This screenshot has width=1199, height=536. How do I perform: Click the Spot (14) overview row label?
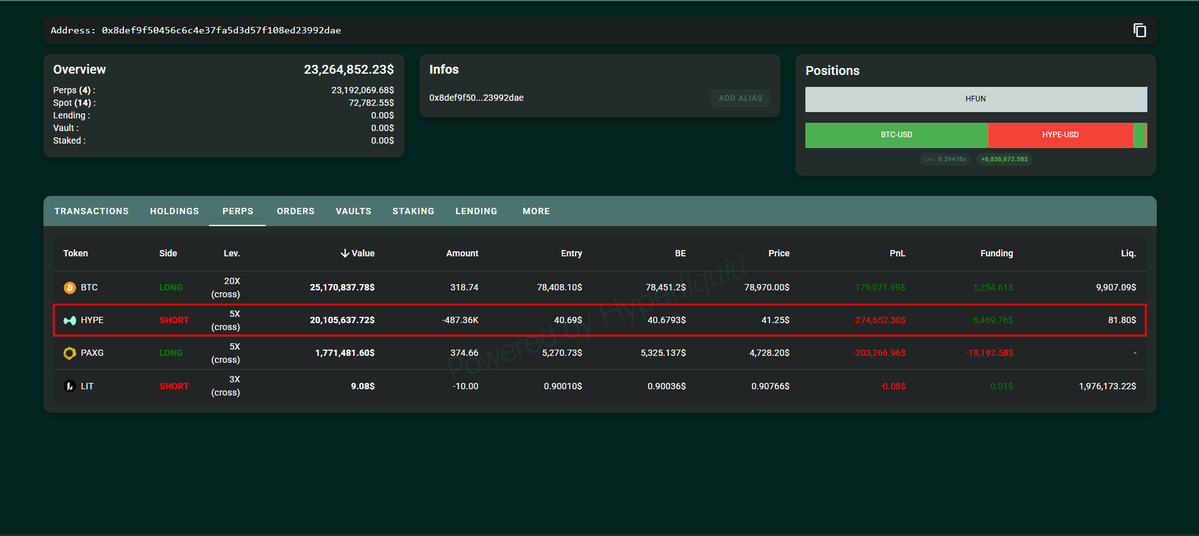(x=74, y=102)
